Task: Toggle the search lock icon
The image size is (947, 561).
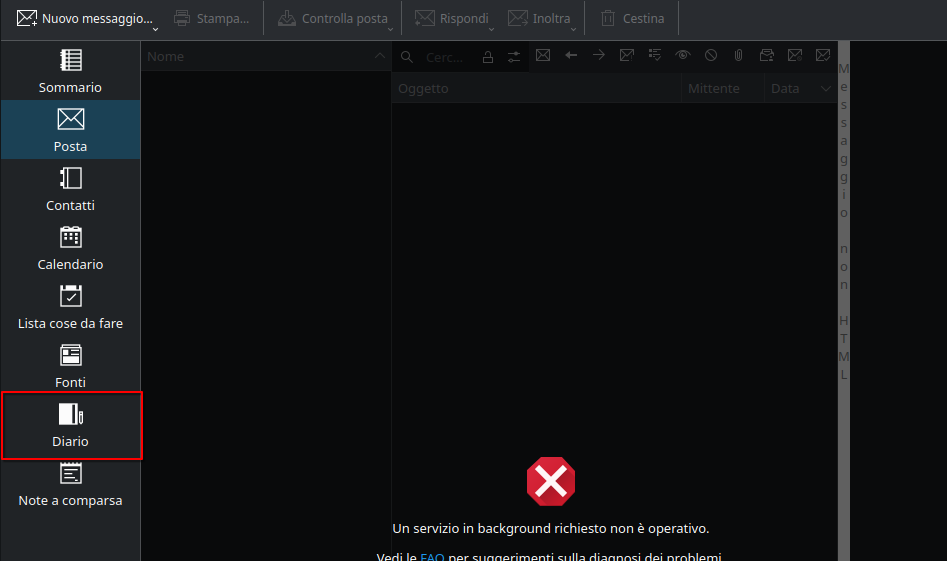Action: [488, 57]
